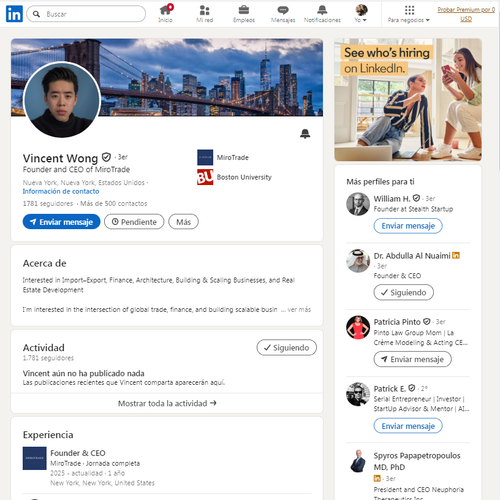Open William H. profile picture

[x=358, y=204]
